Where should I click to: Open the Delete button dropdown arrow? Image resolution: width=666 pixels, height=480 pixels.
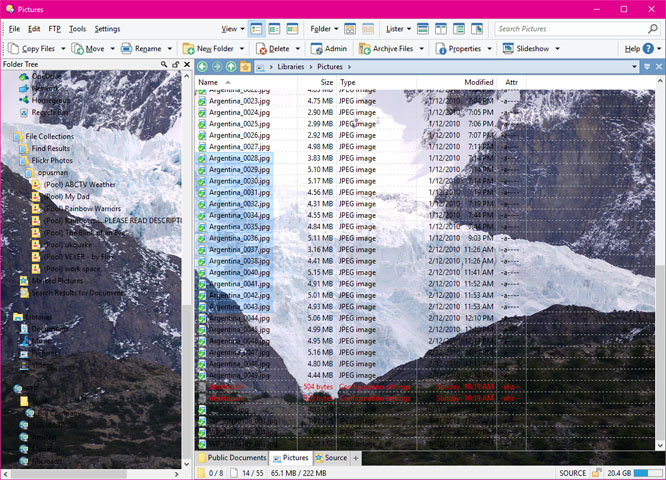[x=298, y=49]
